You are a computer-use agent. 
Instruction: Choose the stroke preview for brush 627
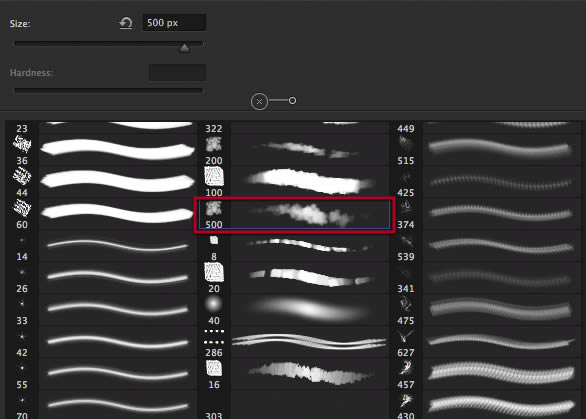(502, 342)
